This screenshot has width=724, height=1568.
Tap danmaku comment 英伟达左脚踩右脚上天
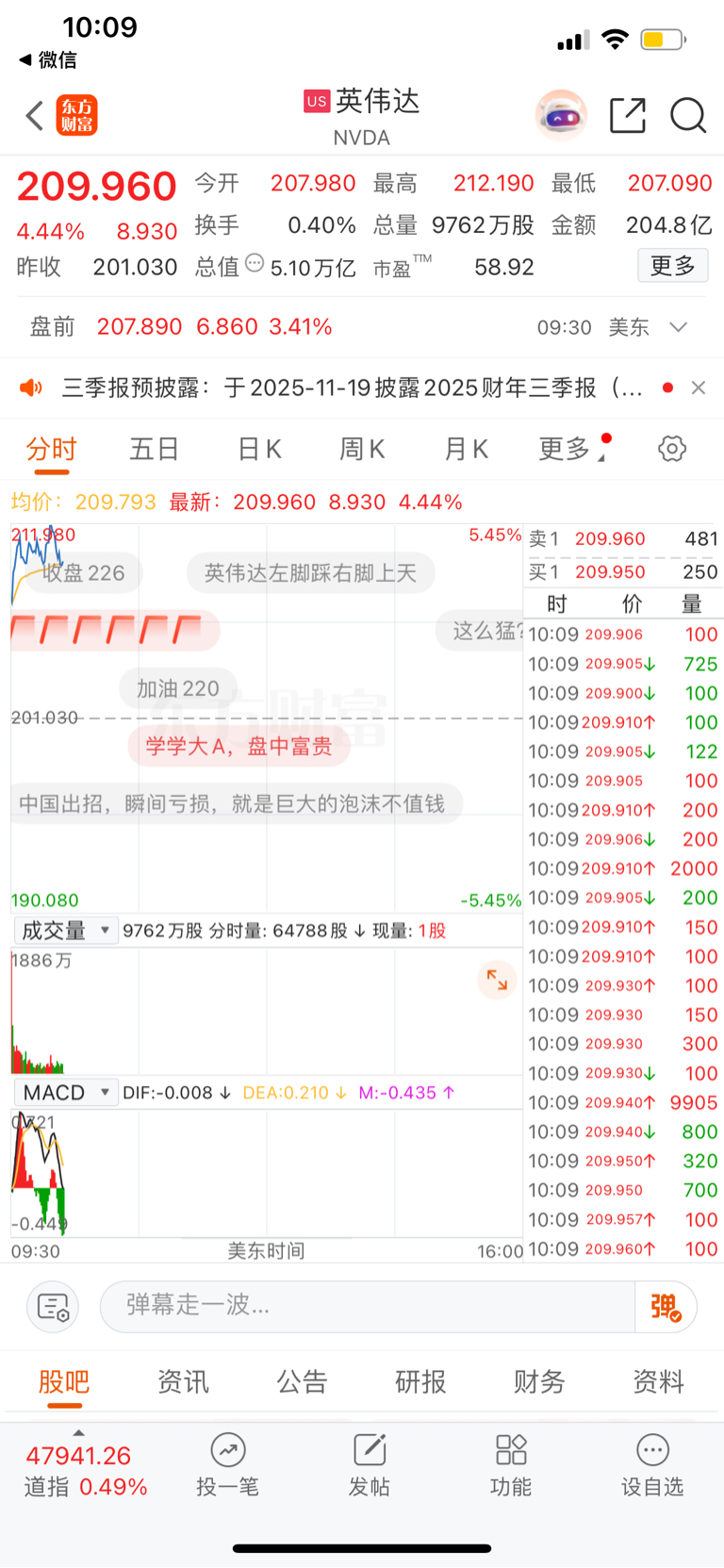(x=310, y=573)
